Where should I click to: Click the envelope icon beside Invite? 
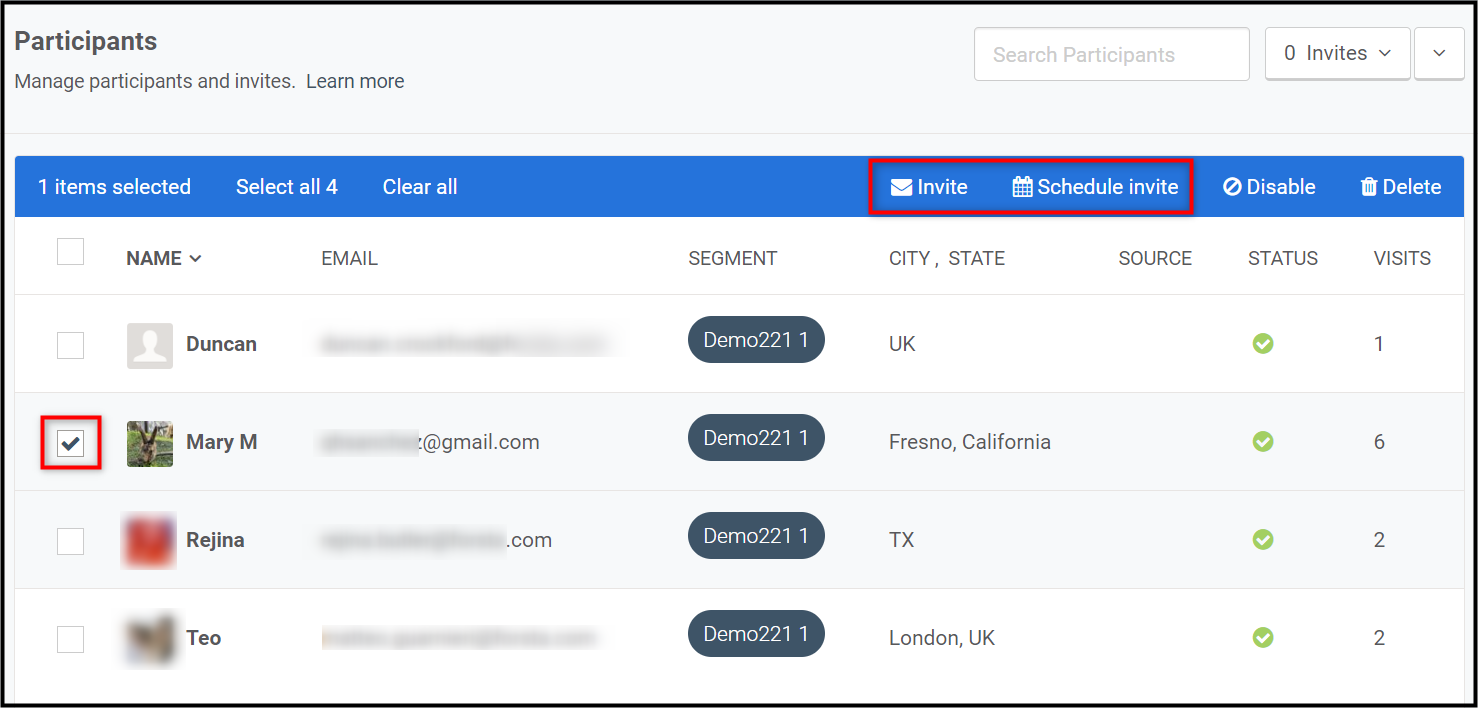click(901, 187)
